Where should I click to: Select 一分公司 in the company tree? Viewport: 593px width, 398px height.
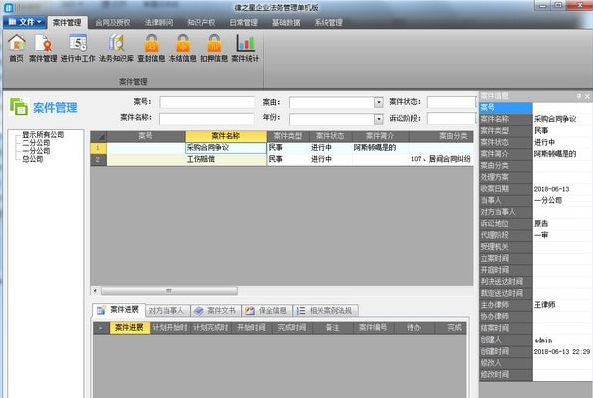point(36,151)
